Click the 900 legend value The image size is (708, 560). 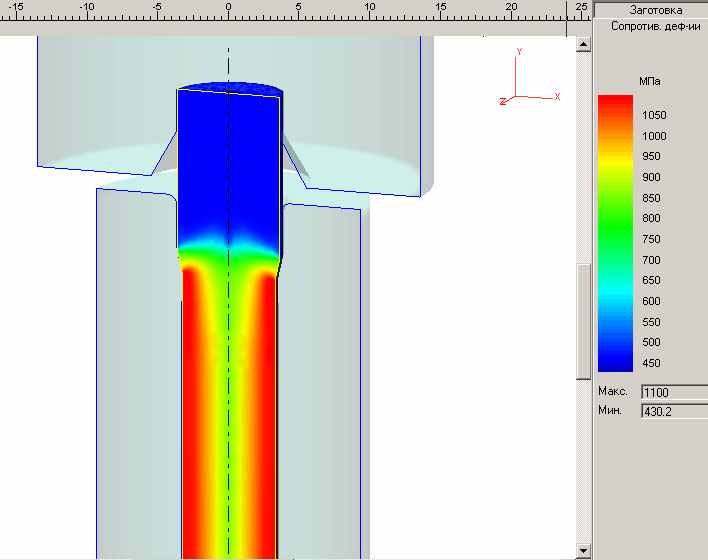[651, 177]
